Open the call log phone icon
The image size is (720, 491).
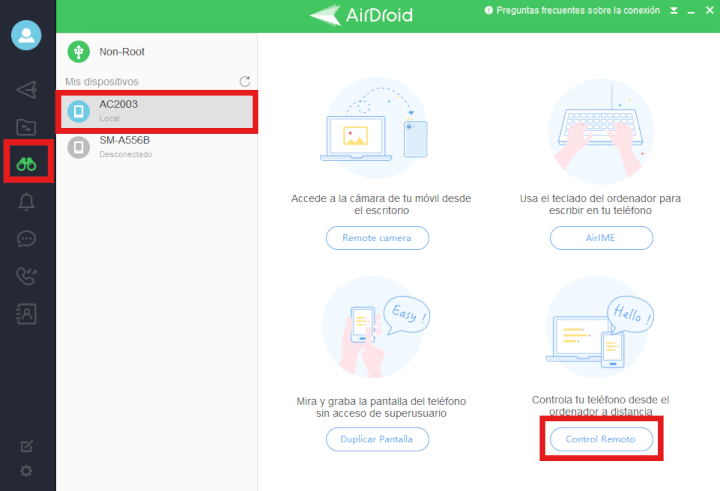[x=26, y=276]
